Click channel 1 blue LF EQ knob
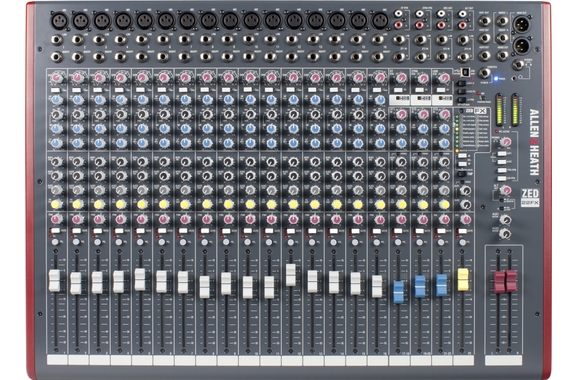Image resolution: width=576 pixels, height=380 pixels. pyautogui.click(x=57, y=143)
